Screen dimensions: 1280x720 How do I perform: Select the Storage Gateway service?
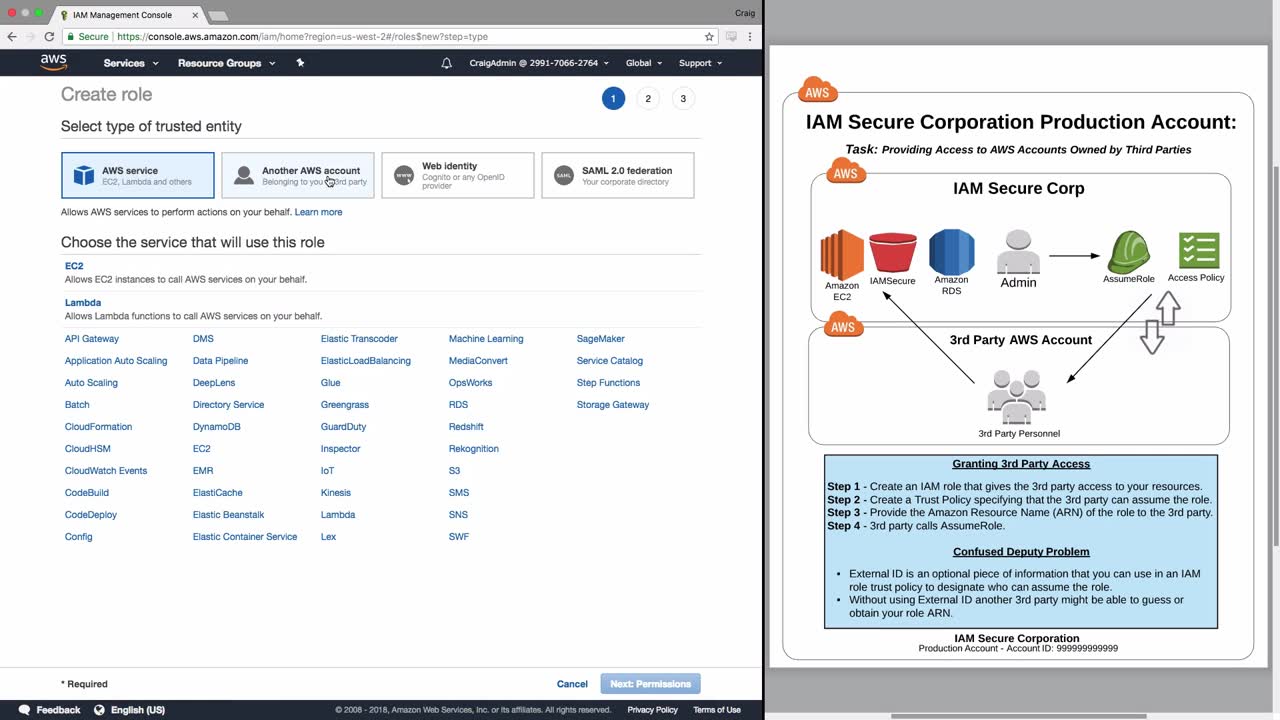613,405
